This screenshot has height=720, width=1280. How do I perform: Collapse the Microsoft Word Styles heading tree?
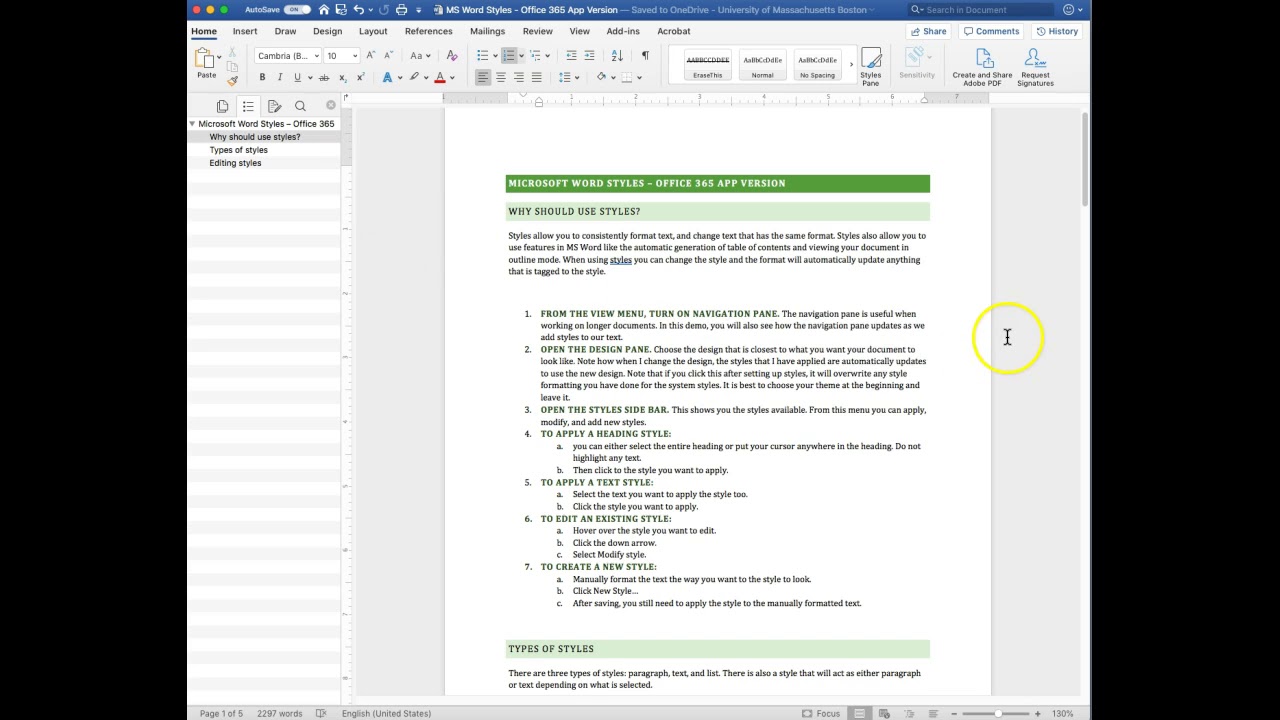192,124
